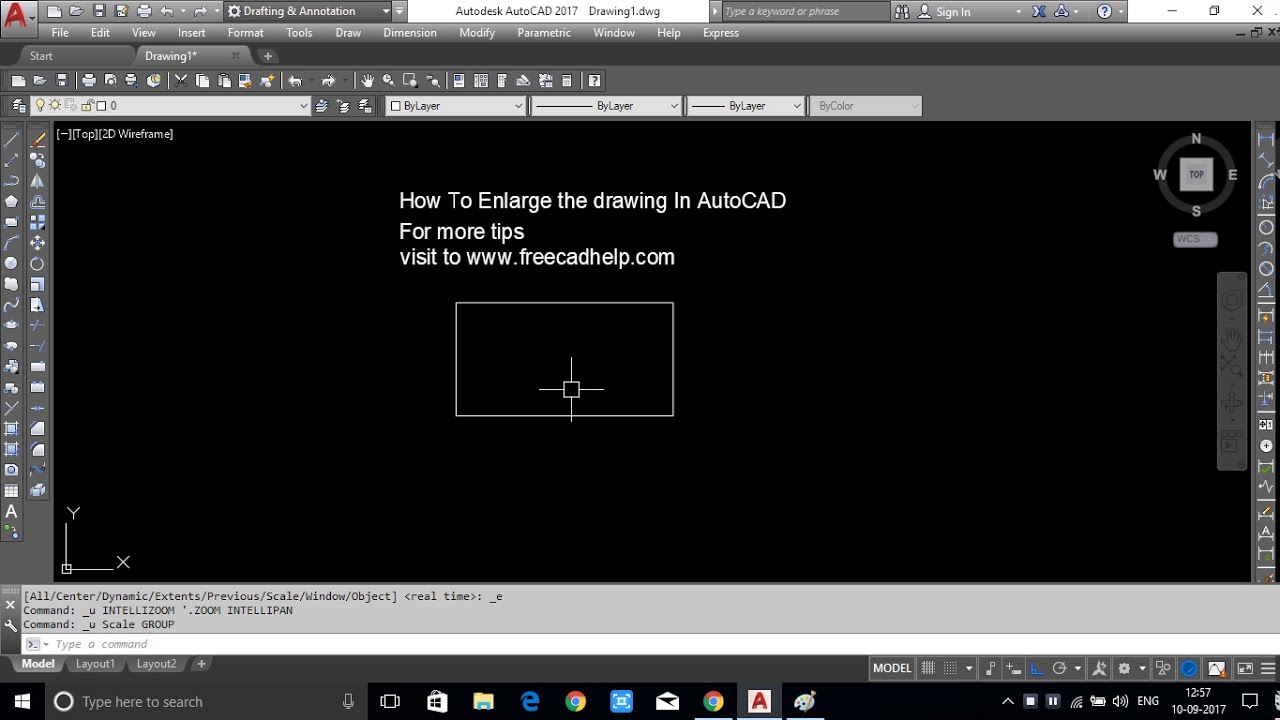
Task: Expand the workspace gear arrow in the status bar
Action: pyautogui.click(x=1143, y=668)
